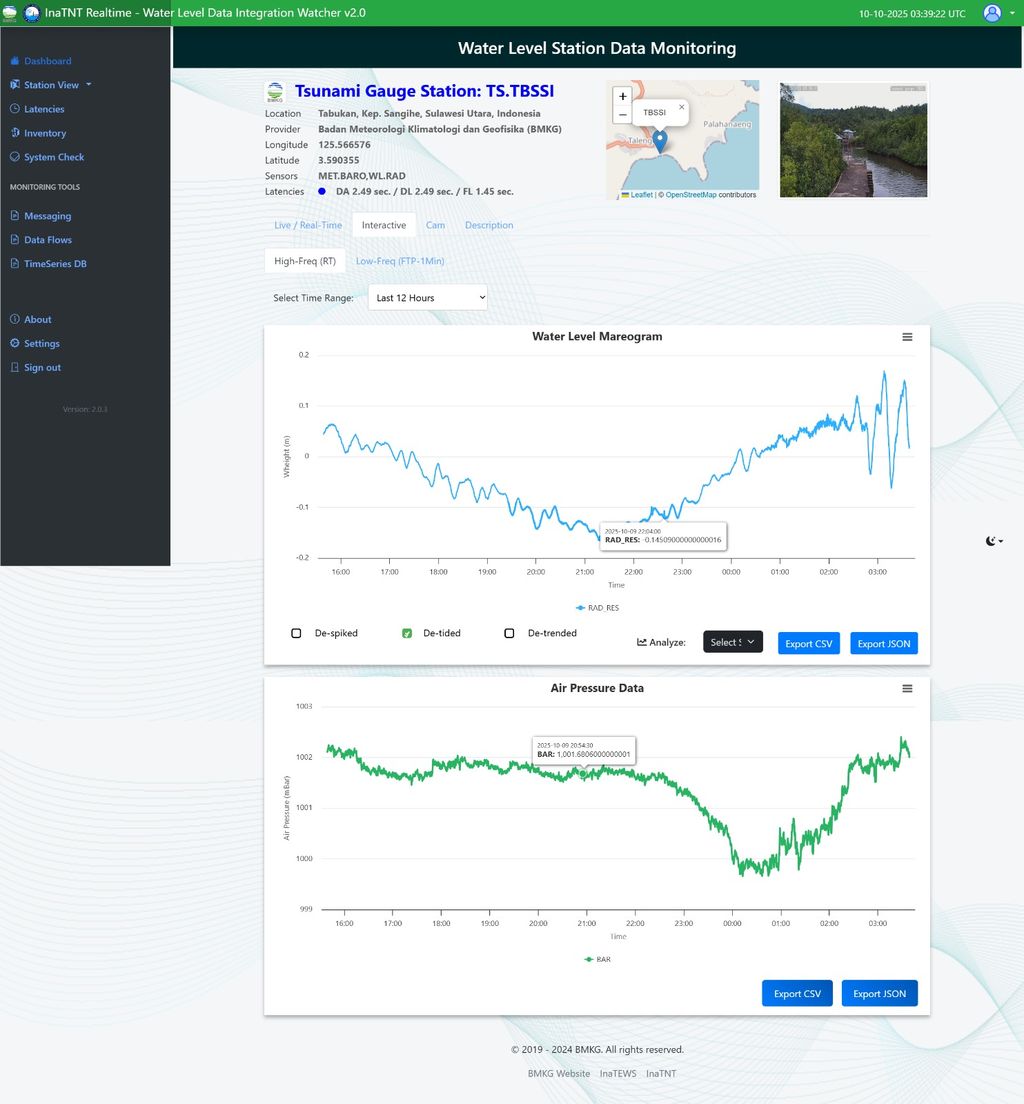Toggle the RAD_RES legend series

597,607
